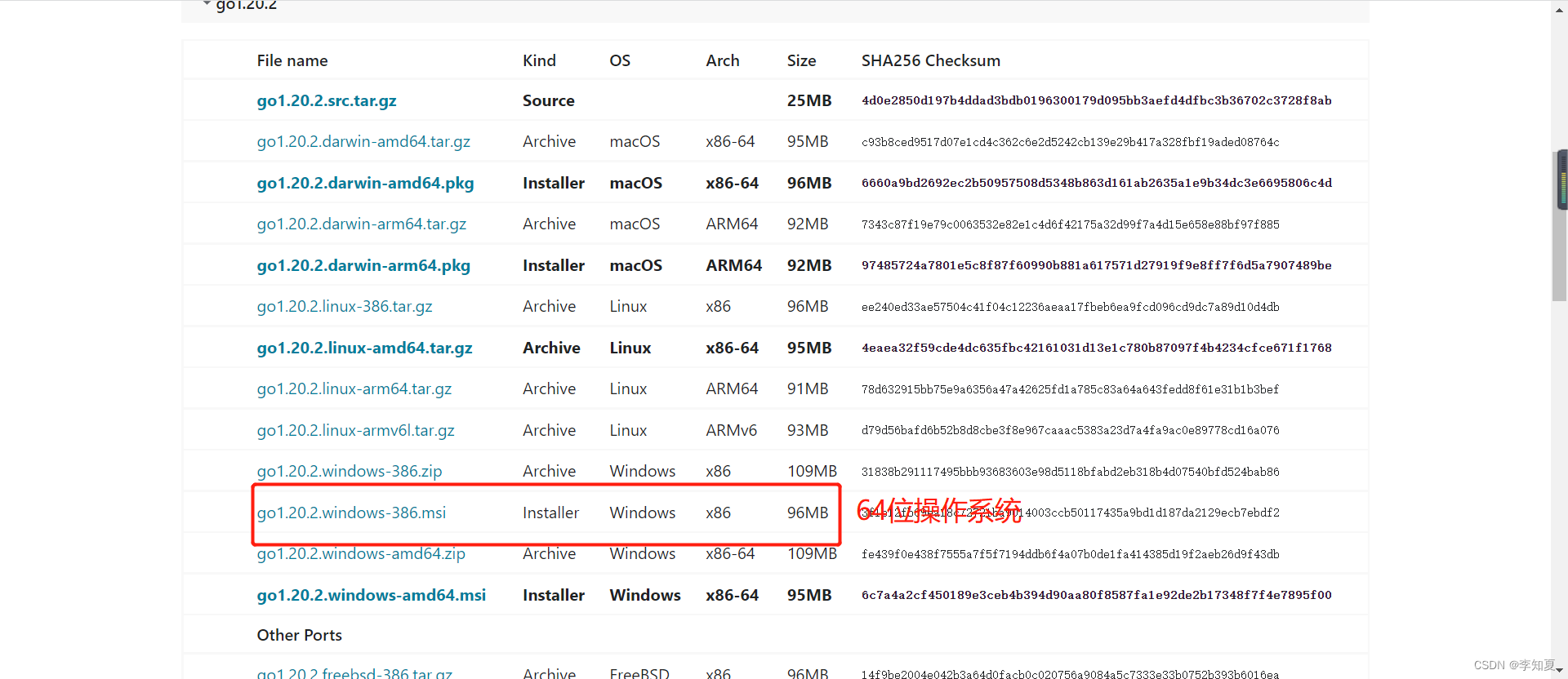The width and height of the screenshot is (1568, 679).
Task: Download go1.20.2.windows-386.msi installer
Action: (351, 513)
